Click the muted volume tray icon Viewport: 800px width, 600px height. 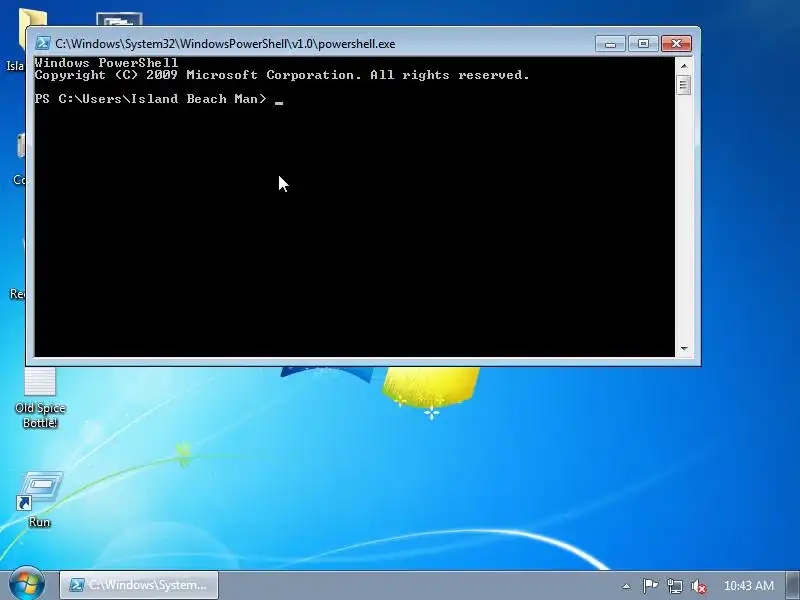(x=698, y=586)
